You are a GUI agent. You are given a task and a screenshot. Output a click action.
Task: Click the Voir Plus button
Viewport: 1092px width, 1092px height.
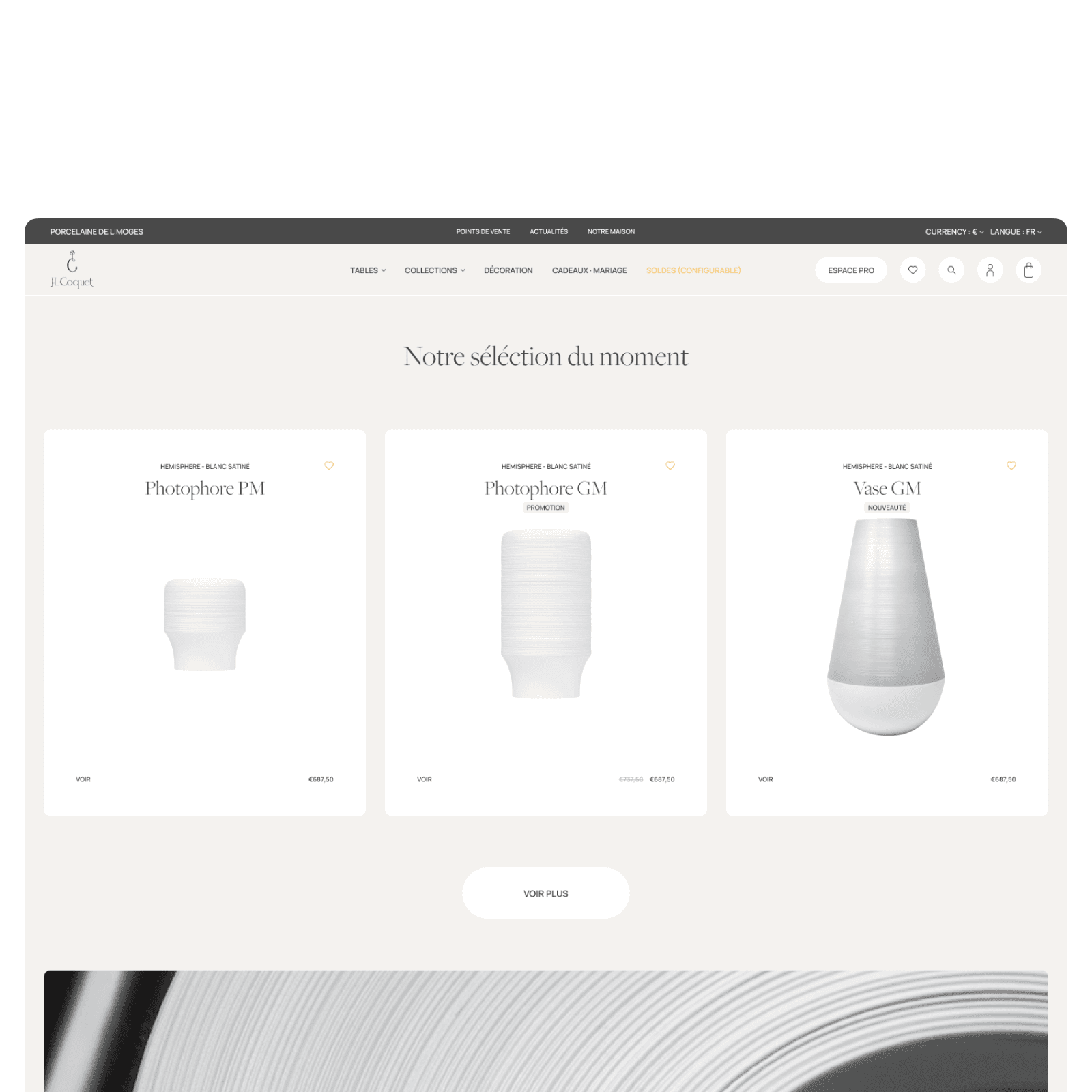[546, 893]
